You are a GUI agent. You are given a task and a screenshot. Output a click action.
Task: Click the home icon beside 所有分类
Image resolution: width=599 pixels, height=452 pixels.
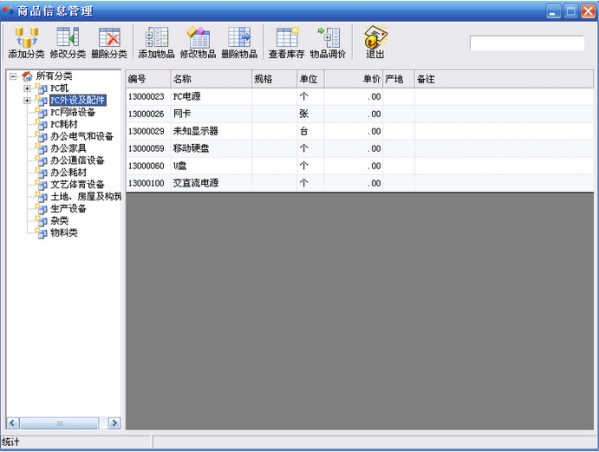[x=27, y=76]
